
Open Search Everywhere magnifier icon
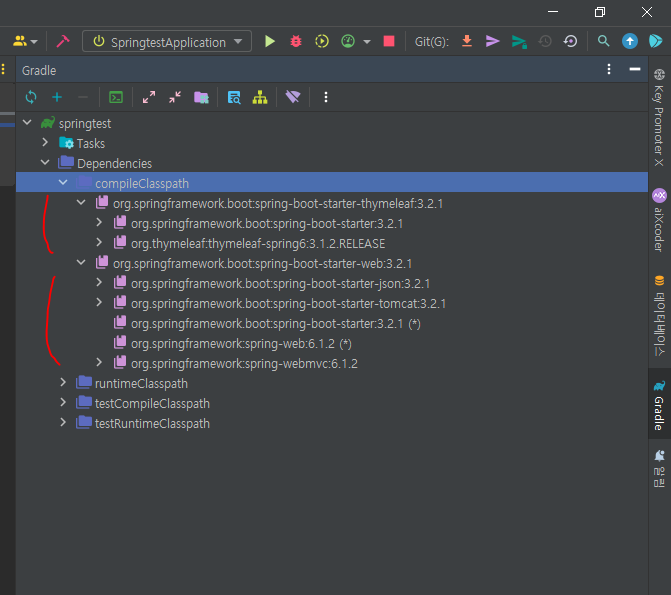click(x=603, y=42)
